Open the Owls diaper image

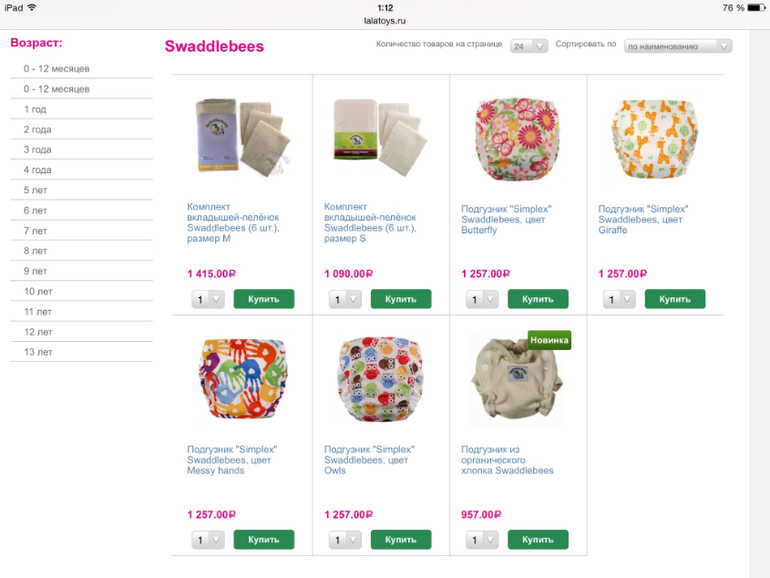coord(381,379)
